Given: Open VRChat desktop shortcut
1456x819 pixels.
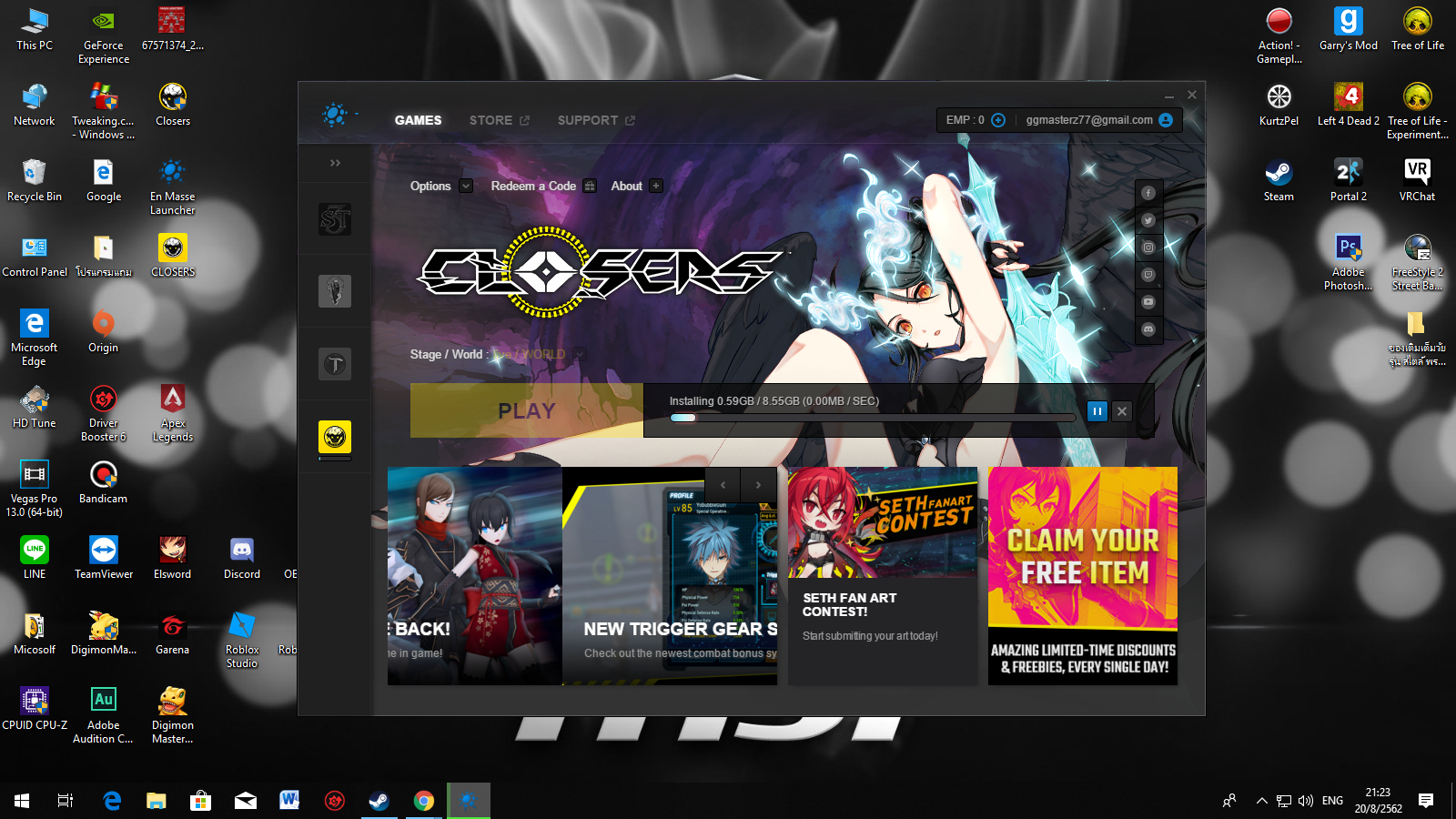Looking at the screenshot, I should pos(1418,180).
